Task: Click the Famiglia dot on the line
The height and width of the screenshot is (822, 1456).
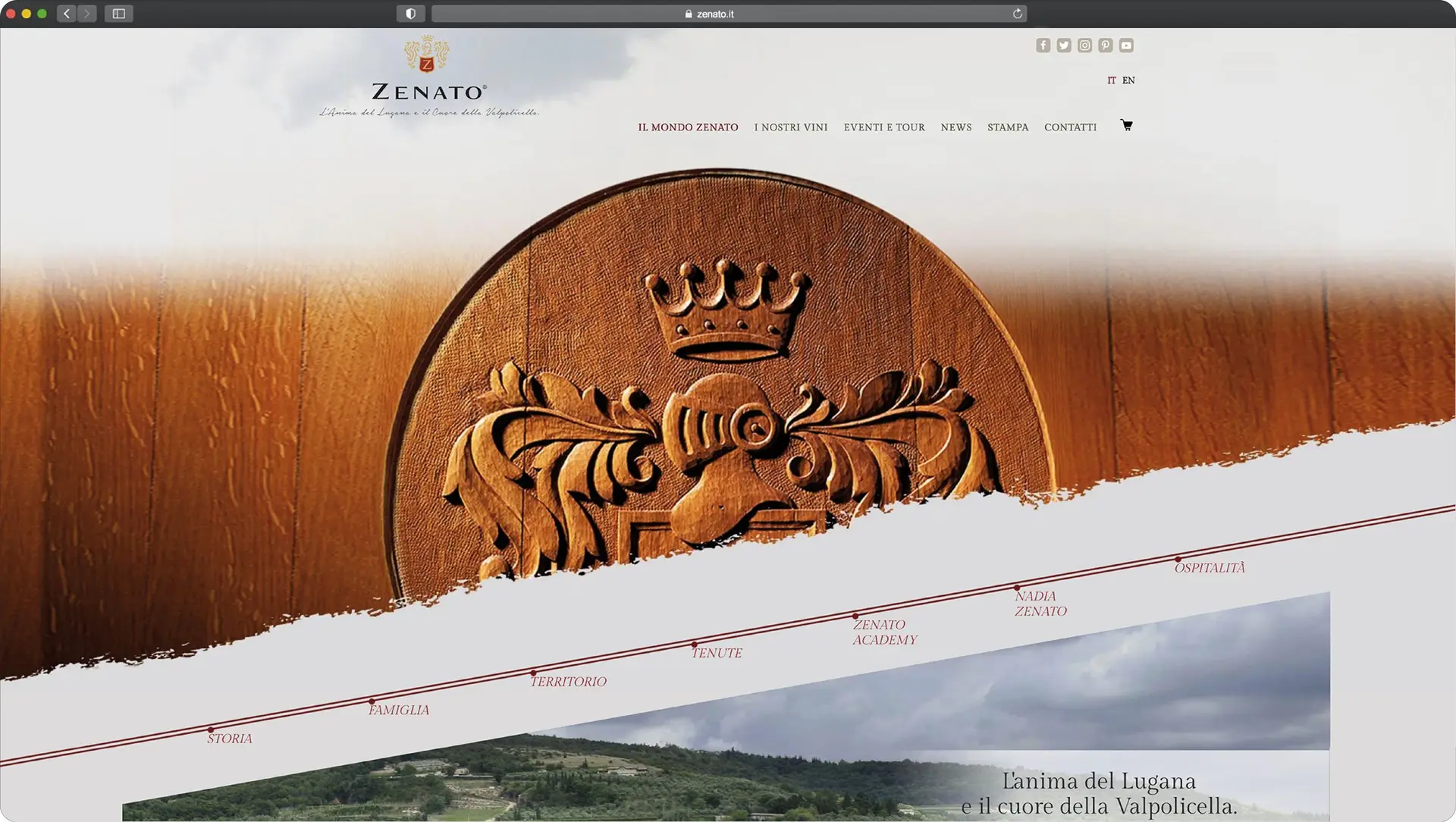Action: point(372,701)
